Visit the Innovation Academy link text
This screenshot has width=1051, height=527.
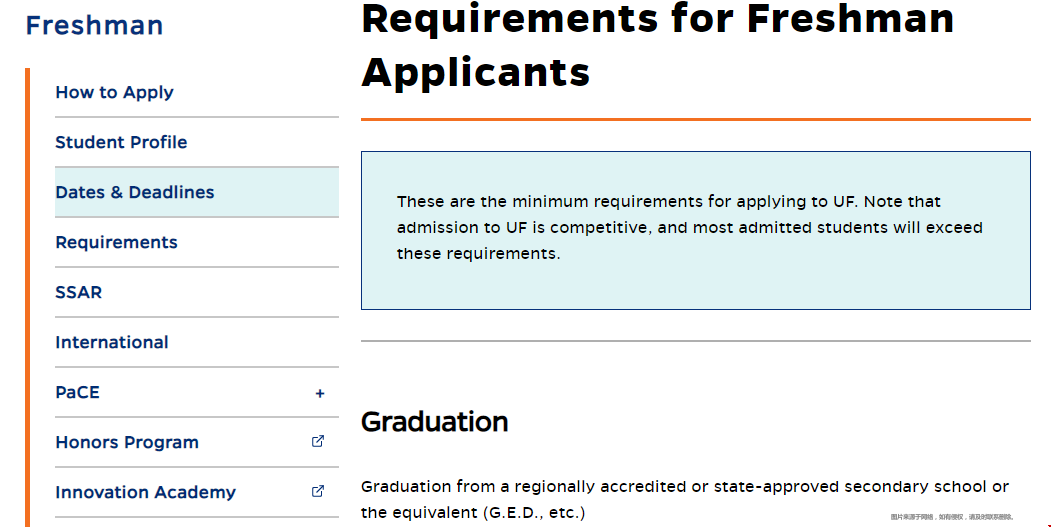coord(145,492)
